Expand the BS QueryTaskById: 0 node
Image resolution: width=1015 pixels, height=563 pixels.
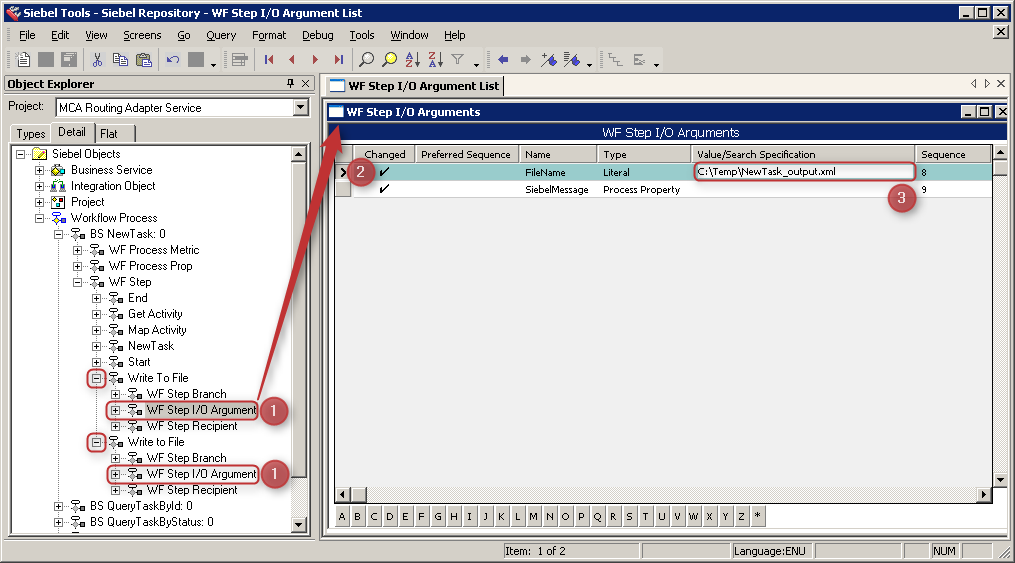pyautogui.click(x=58, y=506)
